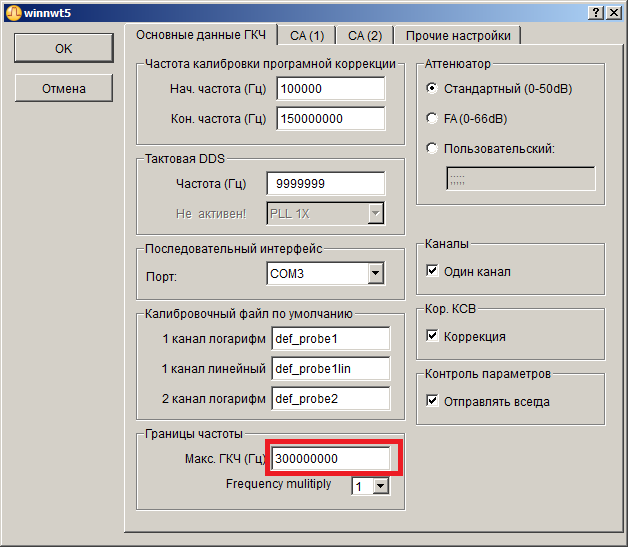This screenshot has height=547, width=628.
Task: Open the Прочие настройки tab
Action: coord(458,36)
